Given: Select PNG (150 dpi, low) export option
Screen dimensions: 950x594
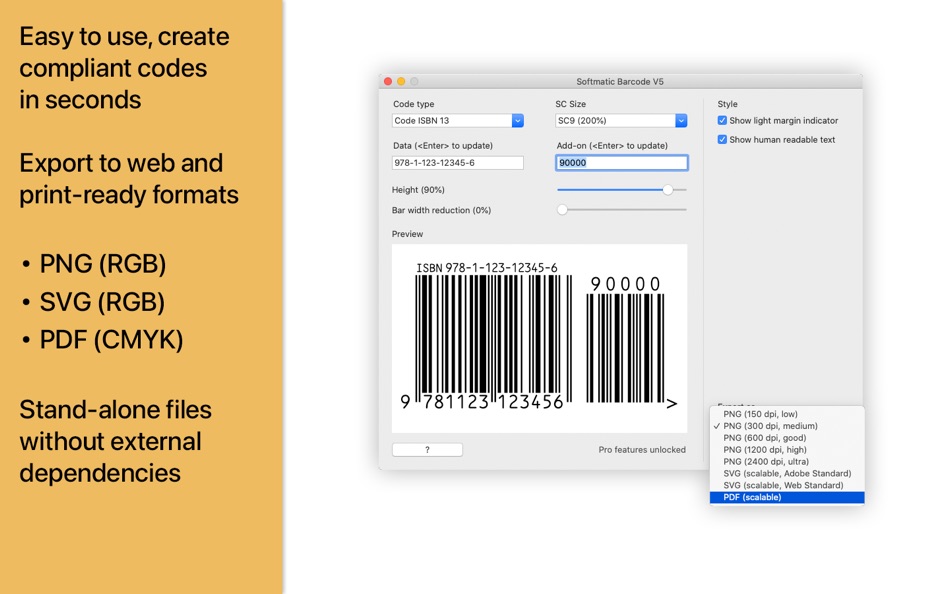Looking at the screenshot, I should pyautogui.click(x=787, y=414).
